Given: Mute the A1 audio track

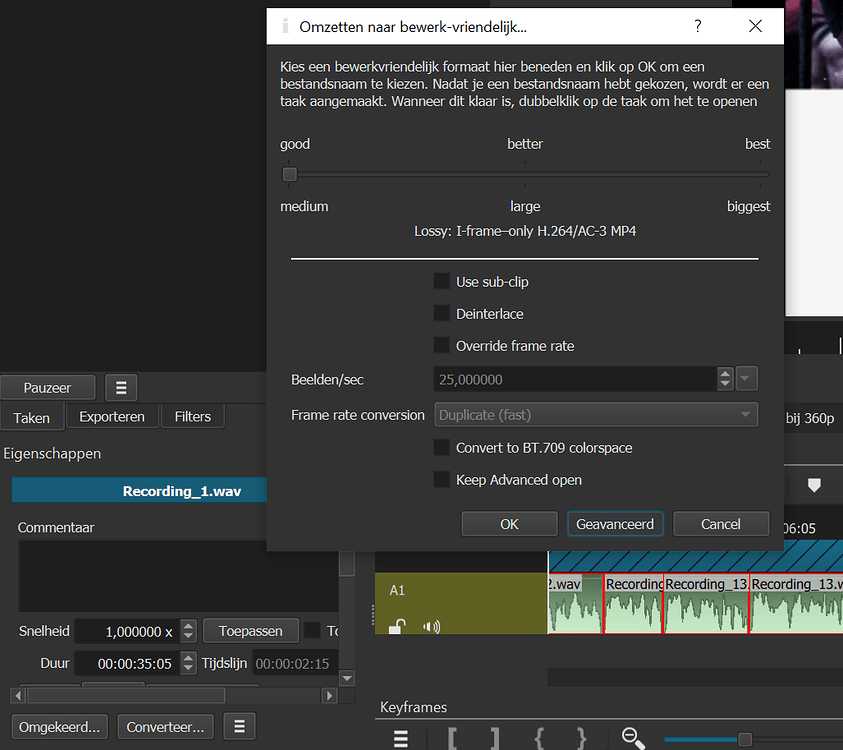Looking at the screenshot, I should click(433, 626).
